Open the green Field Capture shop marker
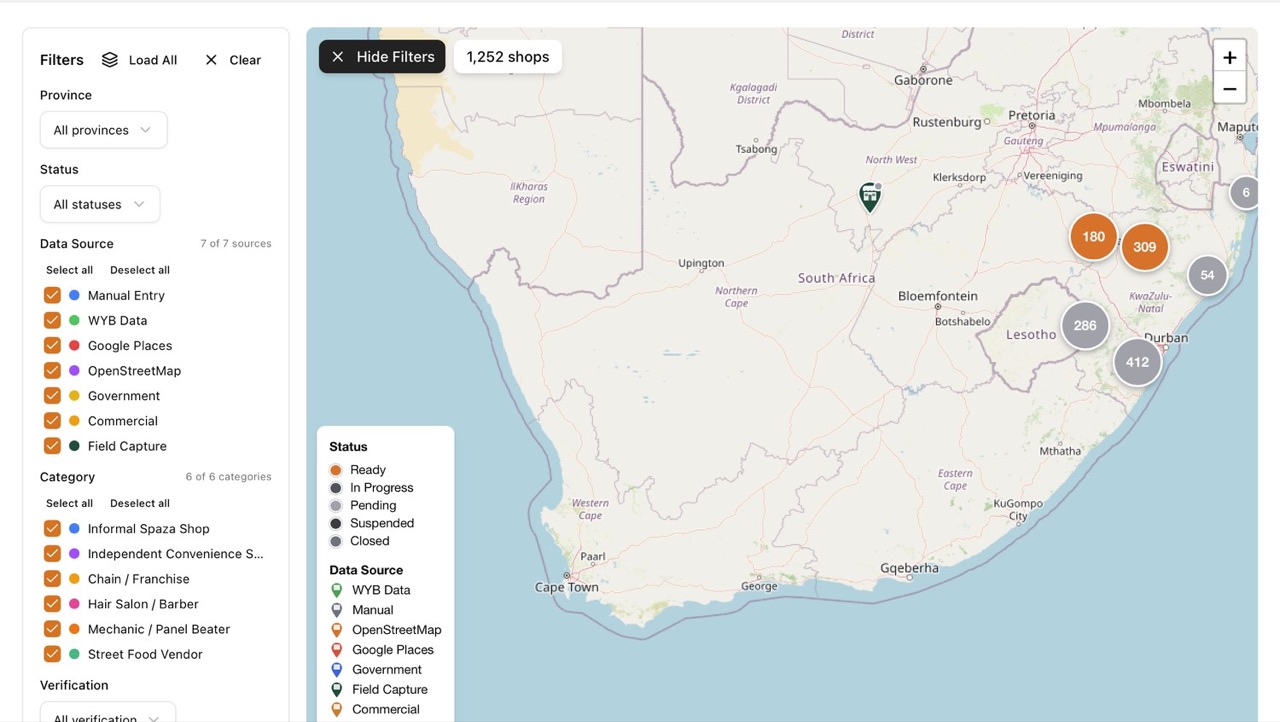This screenshot has width=1280, height=722. (x=870, y=197)
